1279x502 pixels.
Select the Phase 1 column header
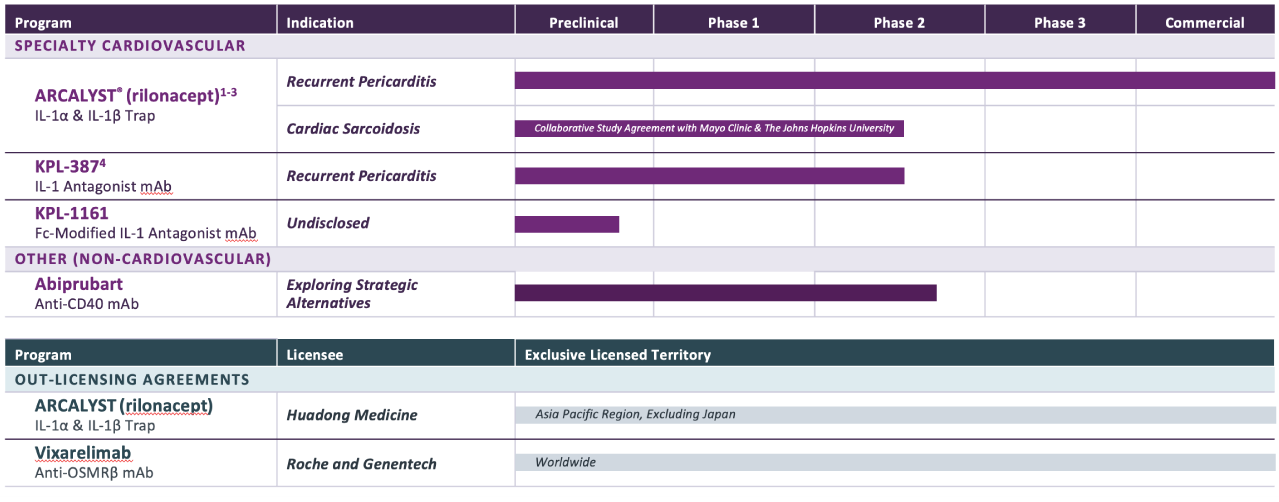tap(733, 22)
